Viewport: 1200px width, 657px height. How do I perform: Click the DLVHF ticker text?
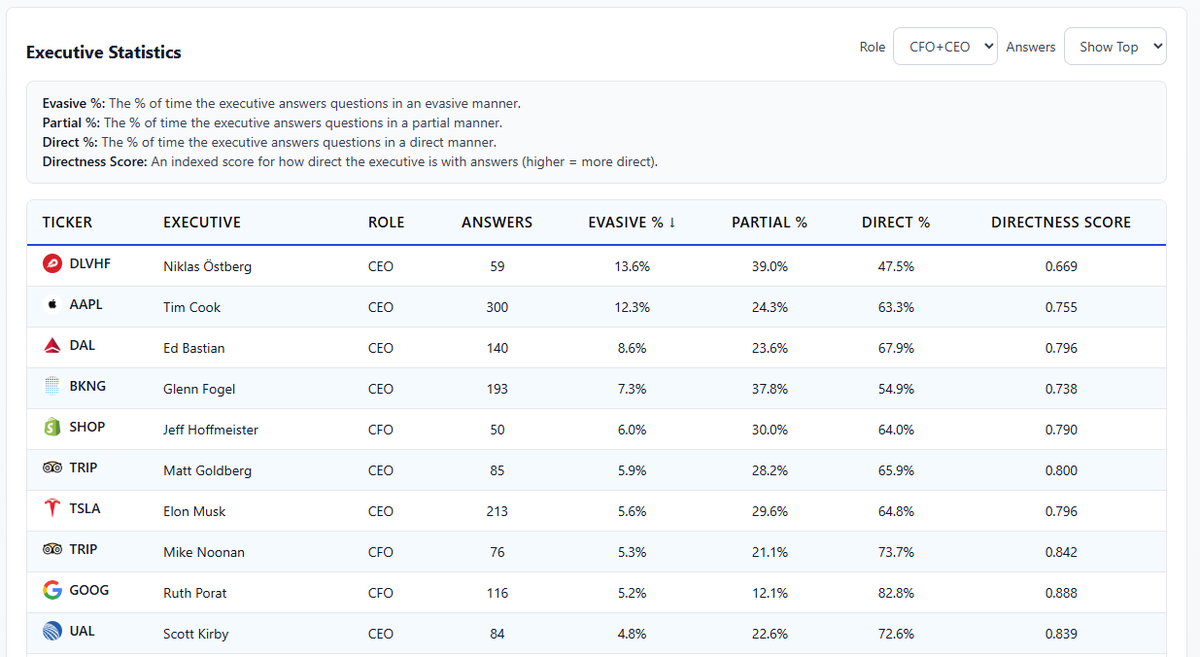(90, 265)
